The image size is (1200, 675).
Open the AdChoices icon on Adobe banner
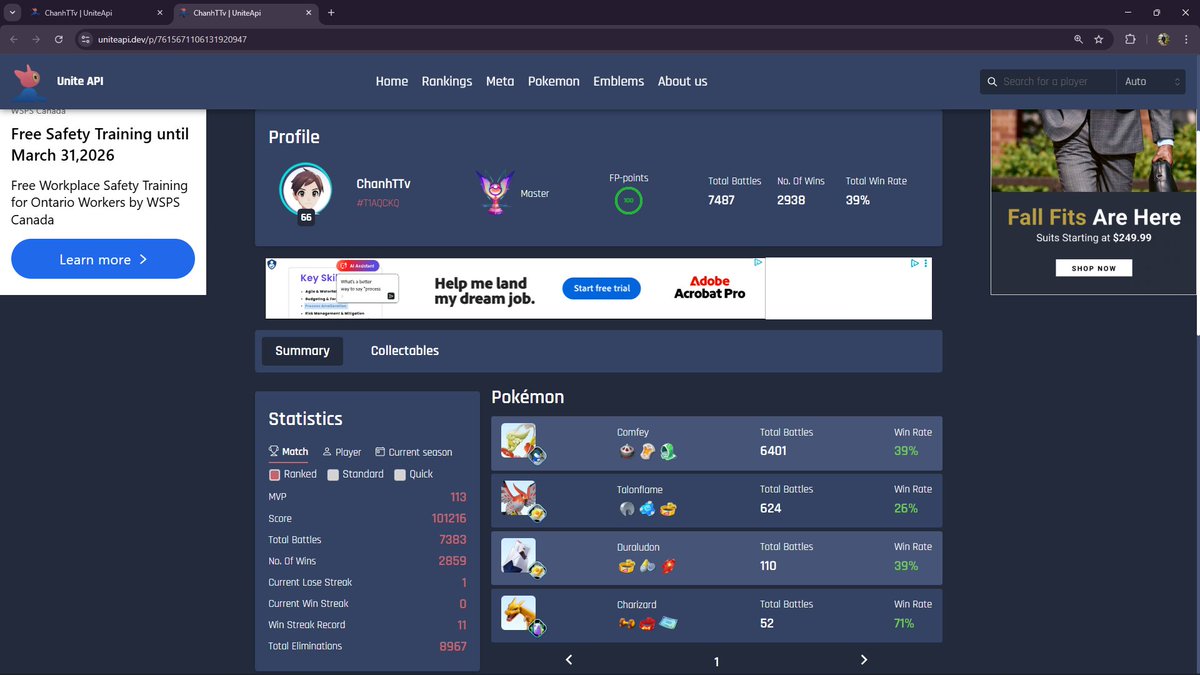758,263
